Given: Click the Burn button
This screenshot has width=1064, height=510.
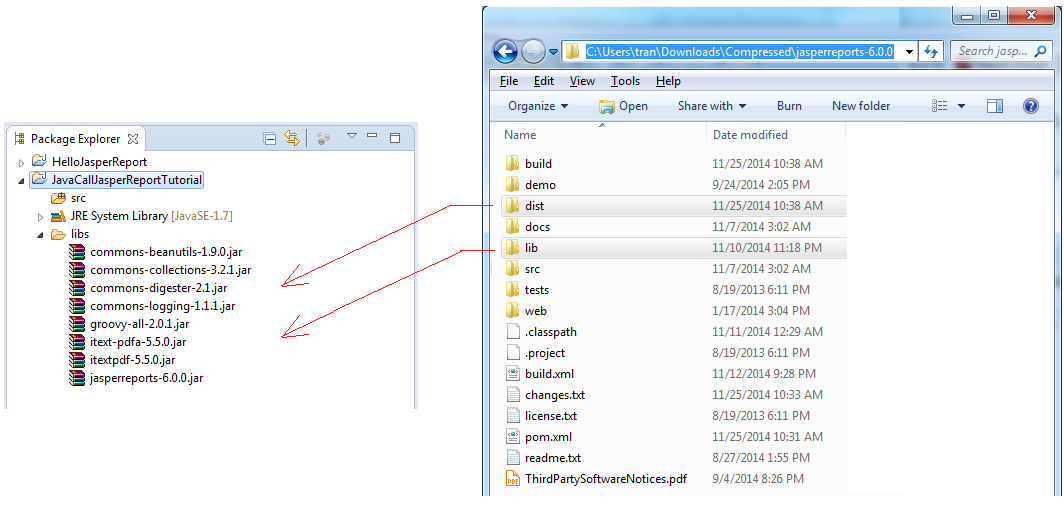Looking at the screenshot, I should coord(789,106).
